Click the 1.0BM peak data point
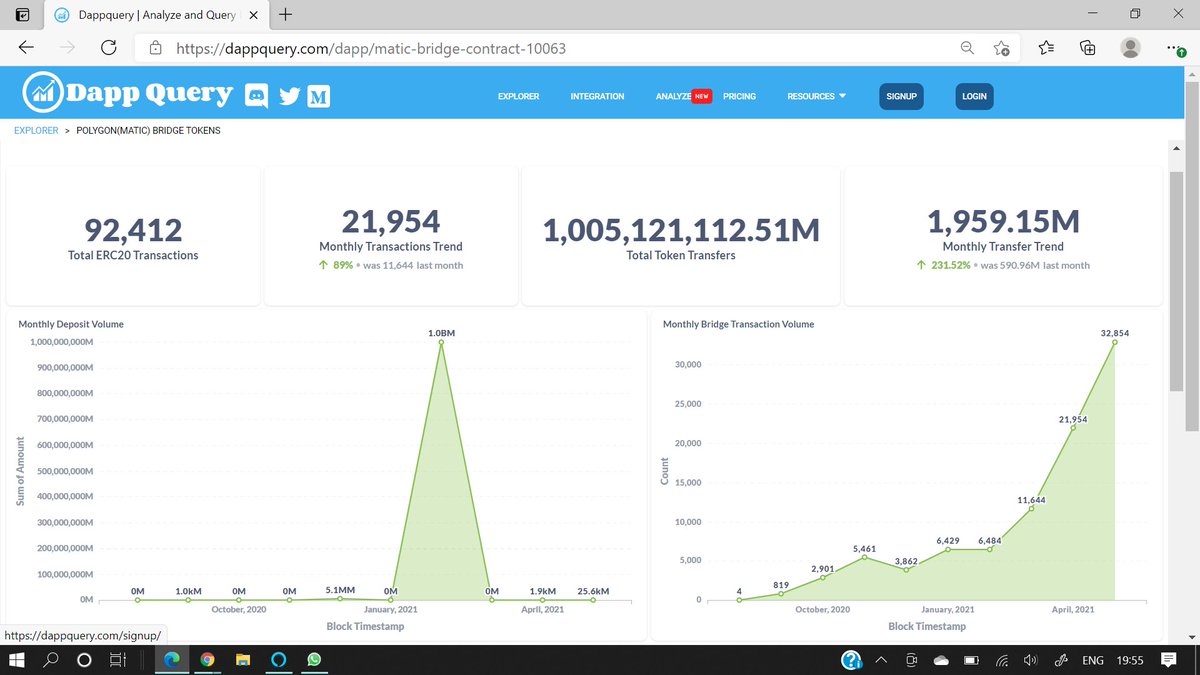The width and height of the screenshot is (1200, 675). 440,342
